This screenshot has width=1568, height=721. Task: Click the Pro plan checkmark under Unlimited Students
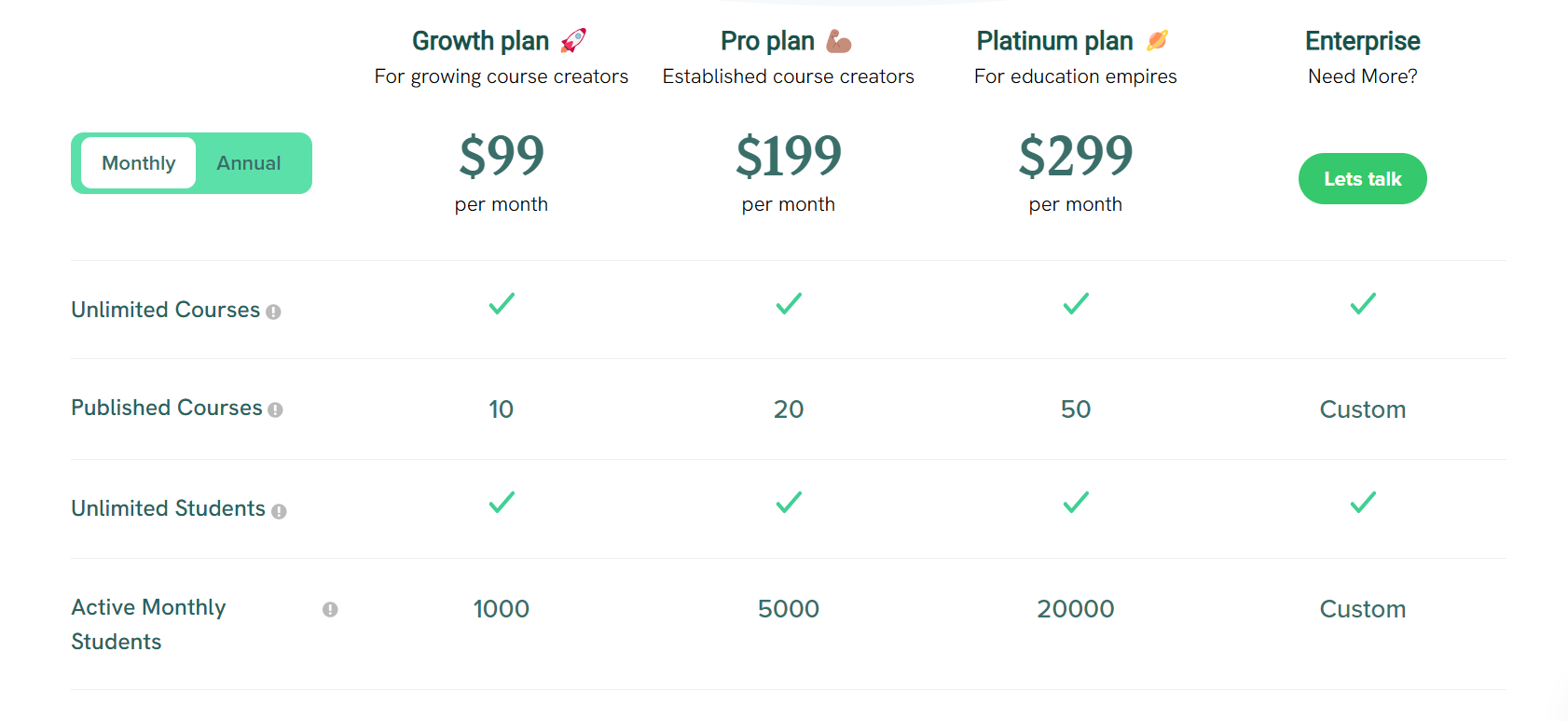(788, 503)
